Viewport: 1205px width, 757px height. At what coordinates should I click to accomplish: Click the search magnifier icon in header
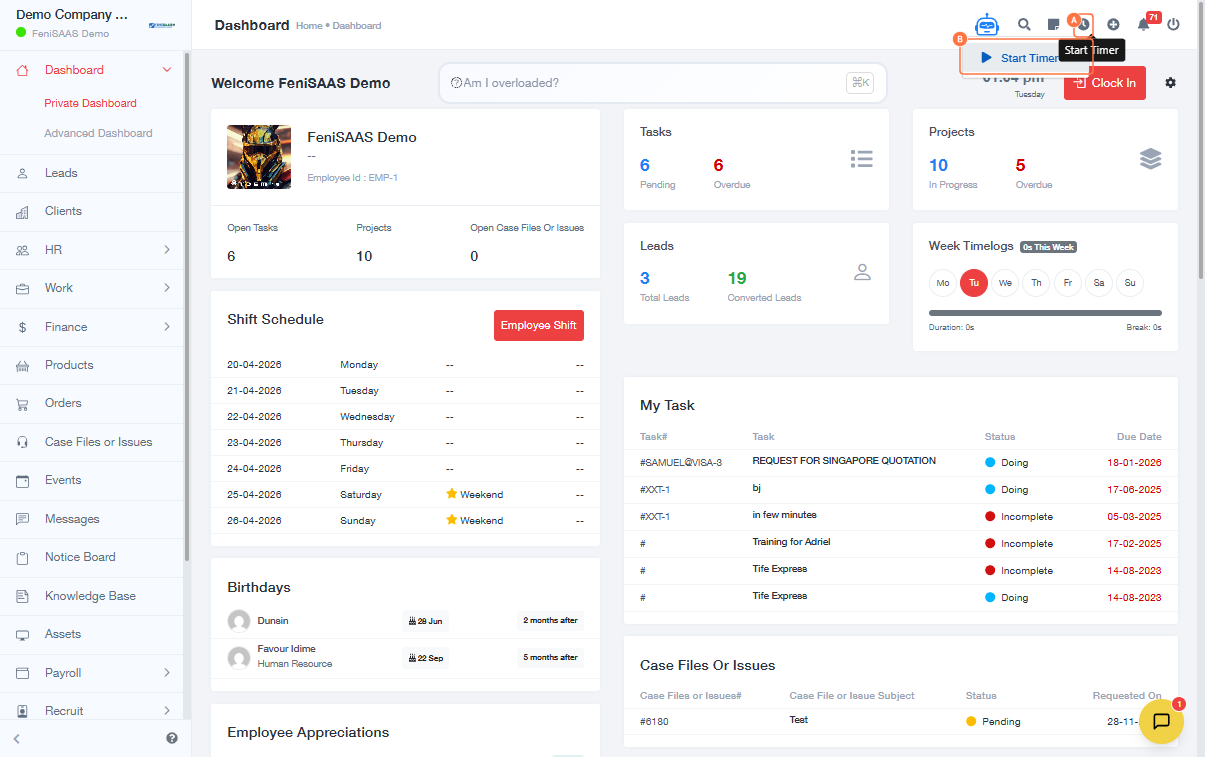(1024, 25)
